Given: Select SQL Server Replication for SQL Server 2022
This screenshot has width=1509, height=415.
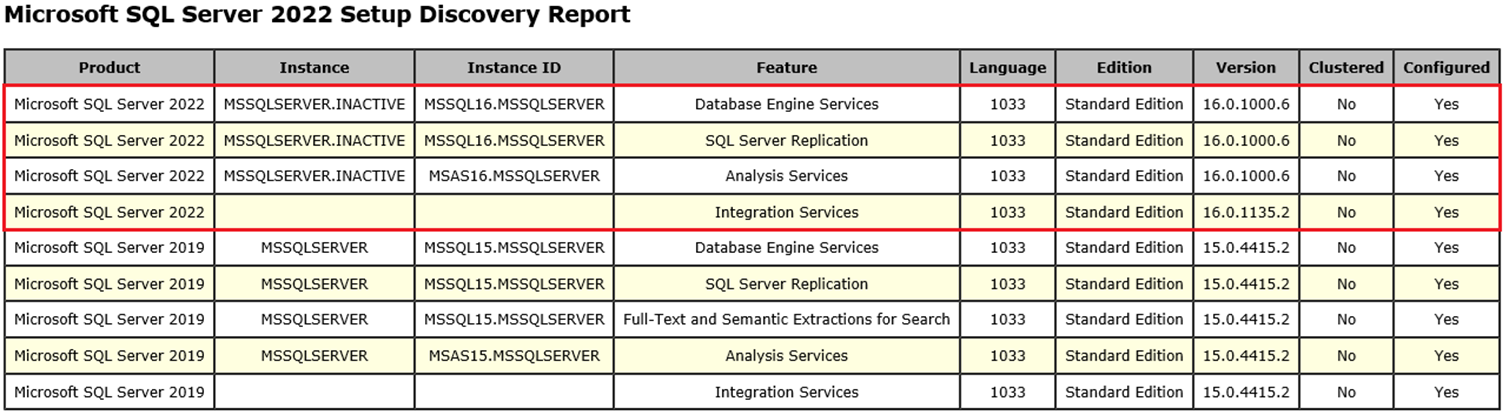Looking at the screenshot, I should (x=787, y=140).
